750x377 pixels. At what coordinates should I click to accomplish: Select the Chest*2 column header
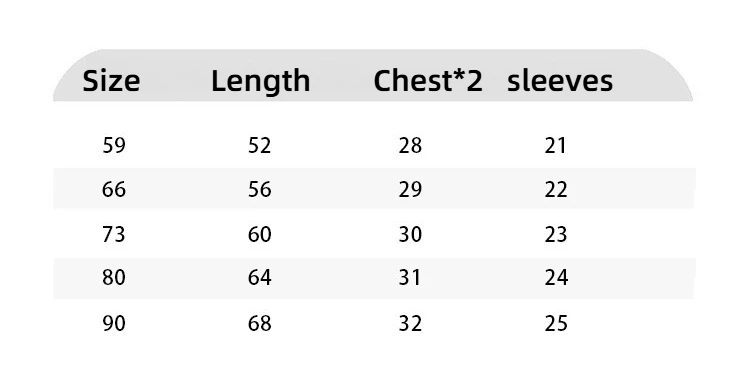[428, 80]
